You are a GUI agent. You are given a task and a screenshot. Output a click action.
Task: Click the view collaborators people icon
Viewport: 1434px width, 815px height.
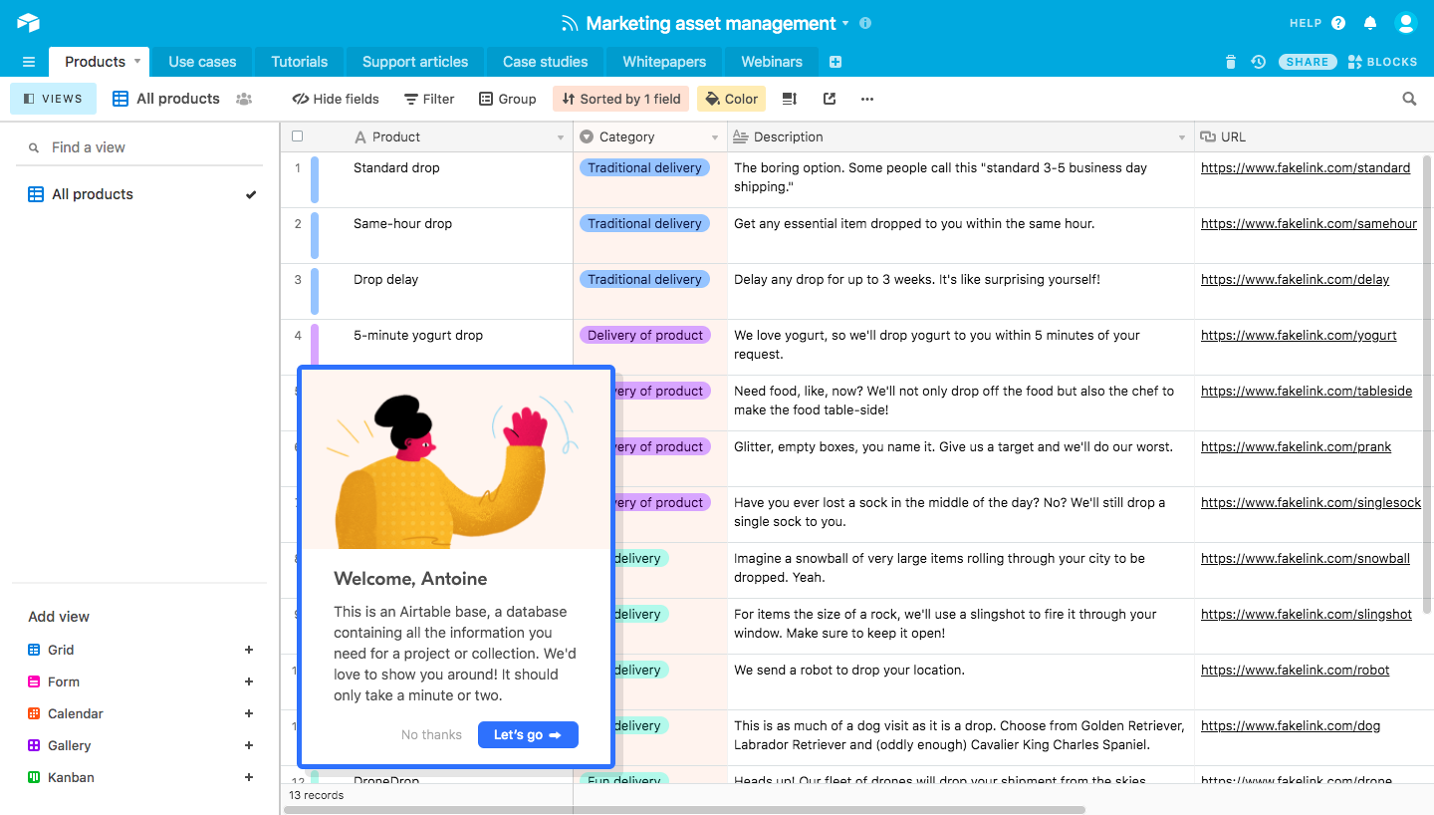(244, 99)
